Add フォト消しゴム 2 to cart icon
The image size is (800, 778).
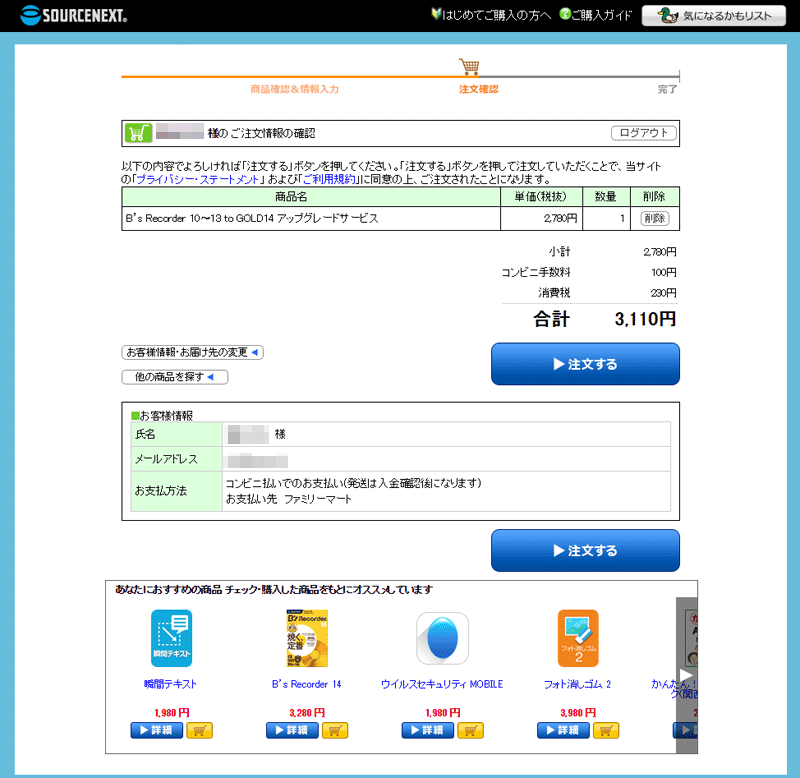tap(606, 731)
